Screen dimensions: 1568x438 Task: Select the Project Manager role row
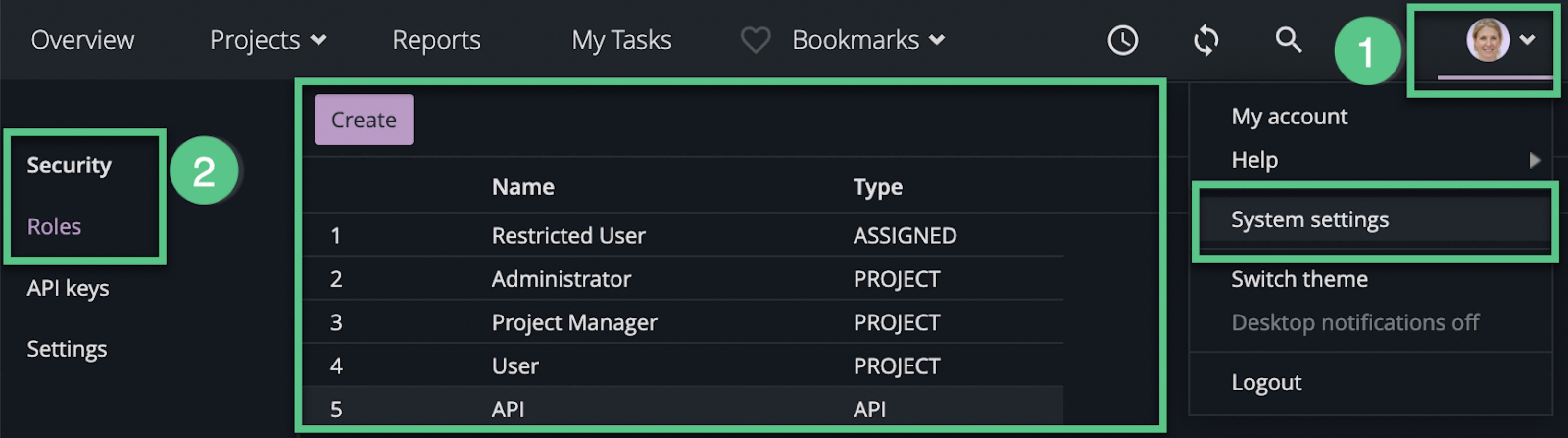pos(574,322)
